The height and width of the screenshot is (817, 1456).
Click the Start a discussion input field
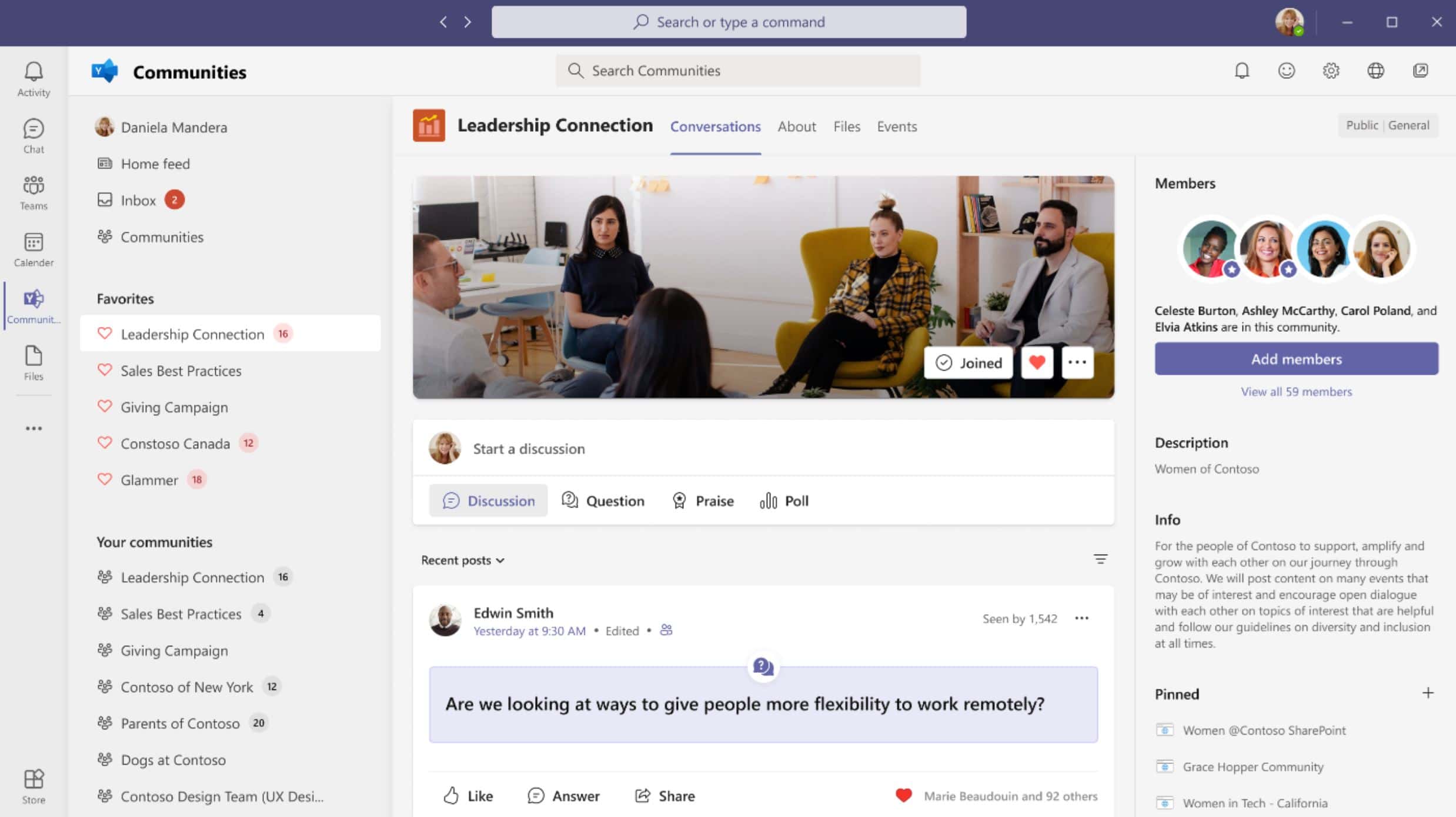528,448
